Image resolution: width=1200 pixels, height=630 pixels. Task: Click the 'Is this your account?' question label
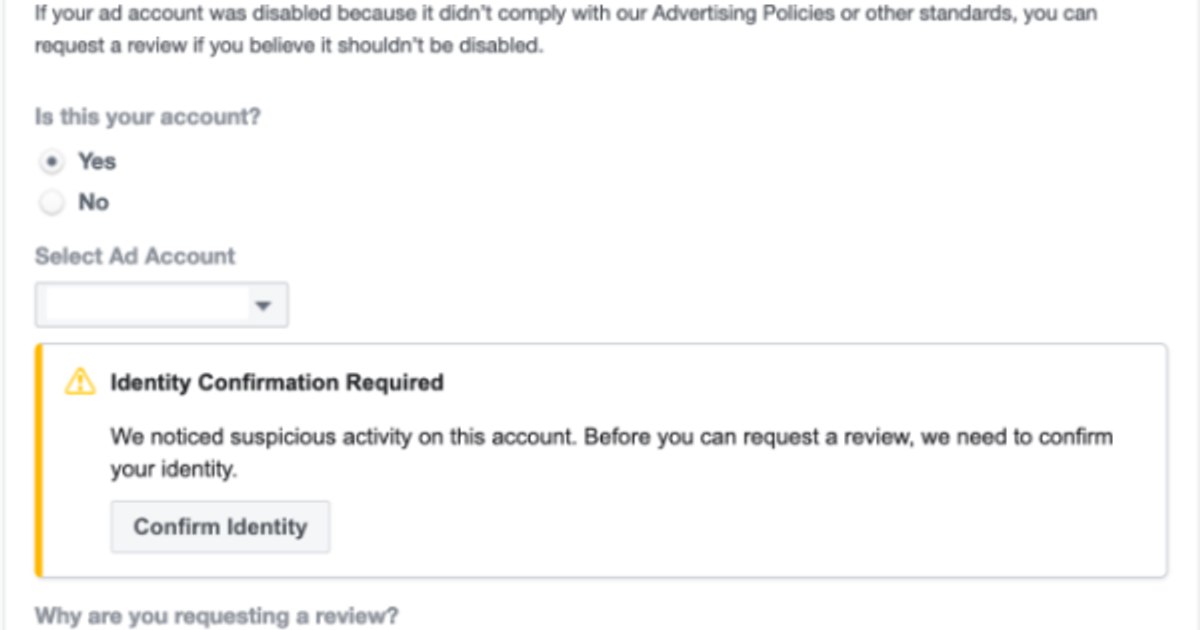(x=148, y=116)
